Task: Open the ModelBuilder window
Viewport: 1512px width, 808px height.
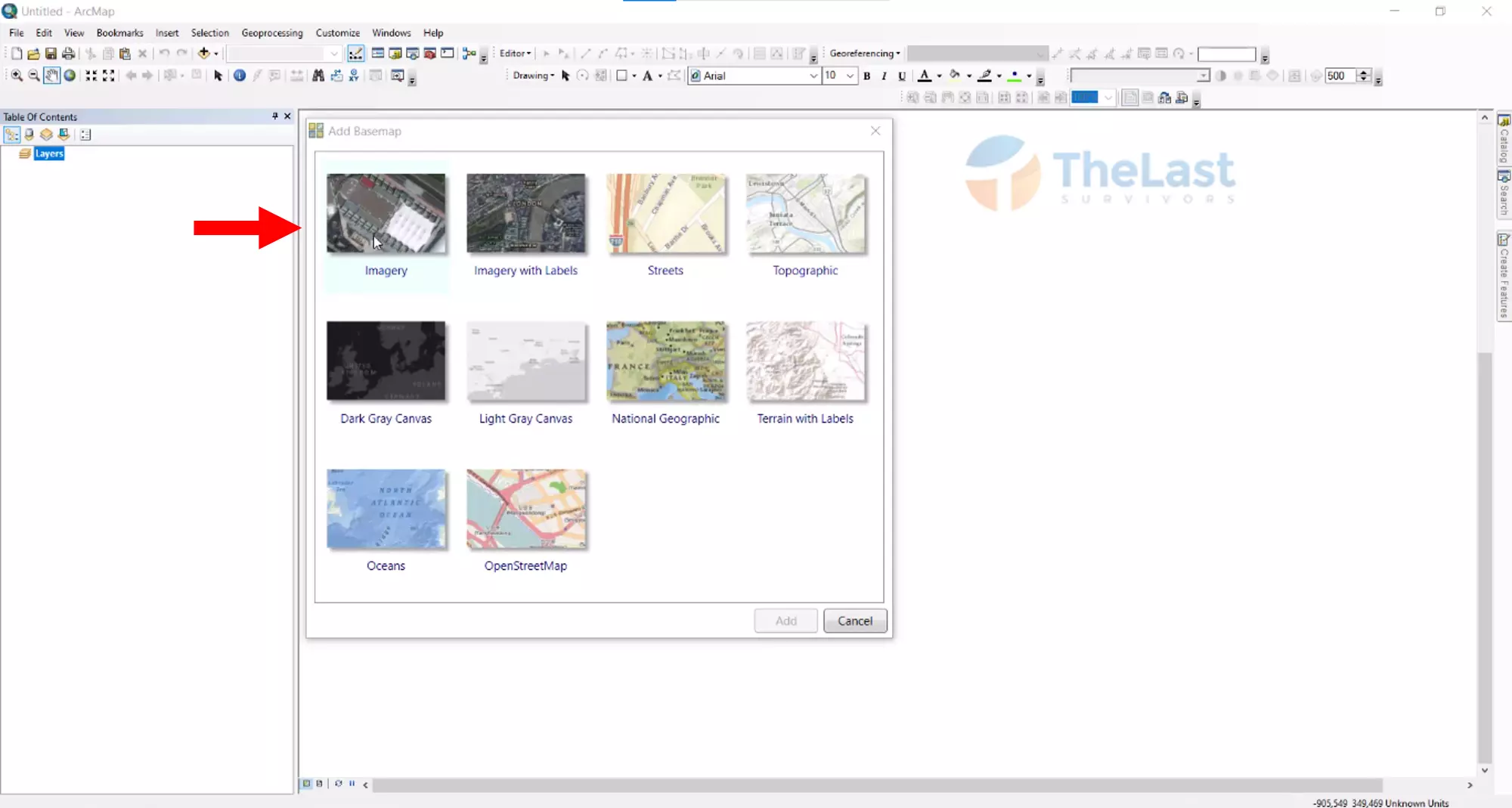Action: point(469,54)
